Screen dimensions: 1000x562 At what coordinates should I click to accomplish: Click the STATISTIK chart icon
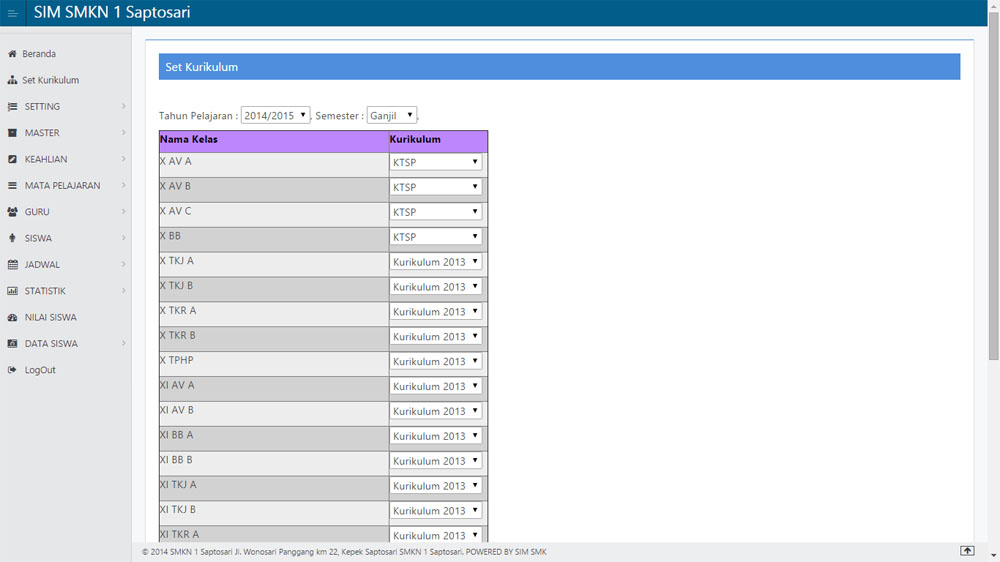pos(12,291)
